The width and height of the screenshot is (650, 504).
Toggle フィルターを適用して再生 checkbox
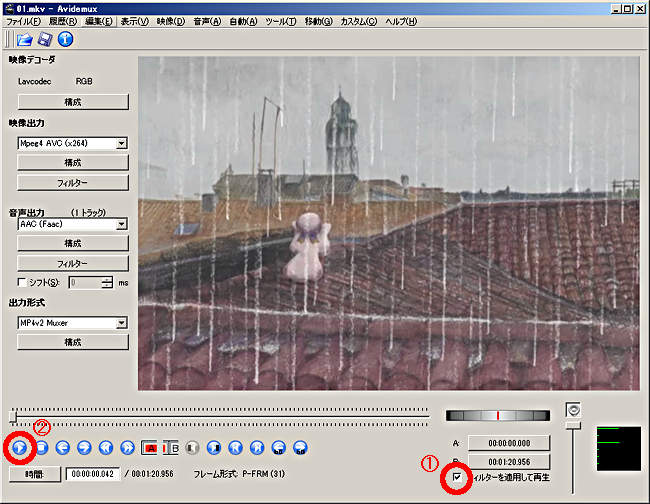[457, 477]
